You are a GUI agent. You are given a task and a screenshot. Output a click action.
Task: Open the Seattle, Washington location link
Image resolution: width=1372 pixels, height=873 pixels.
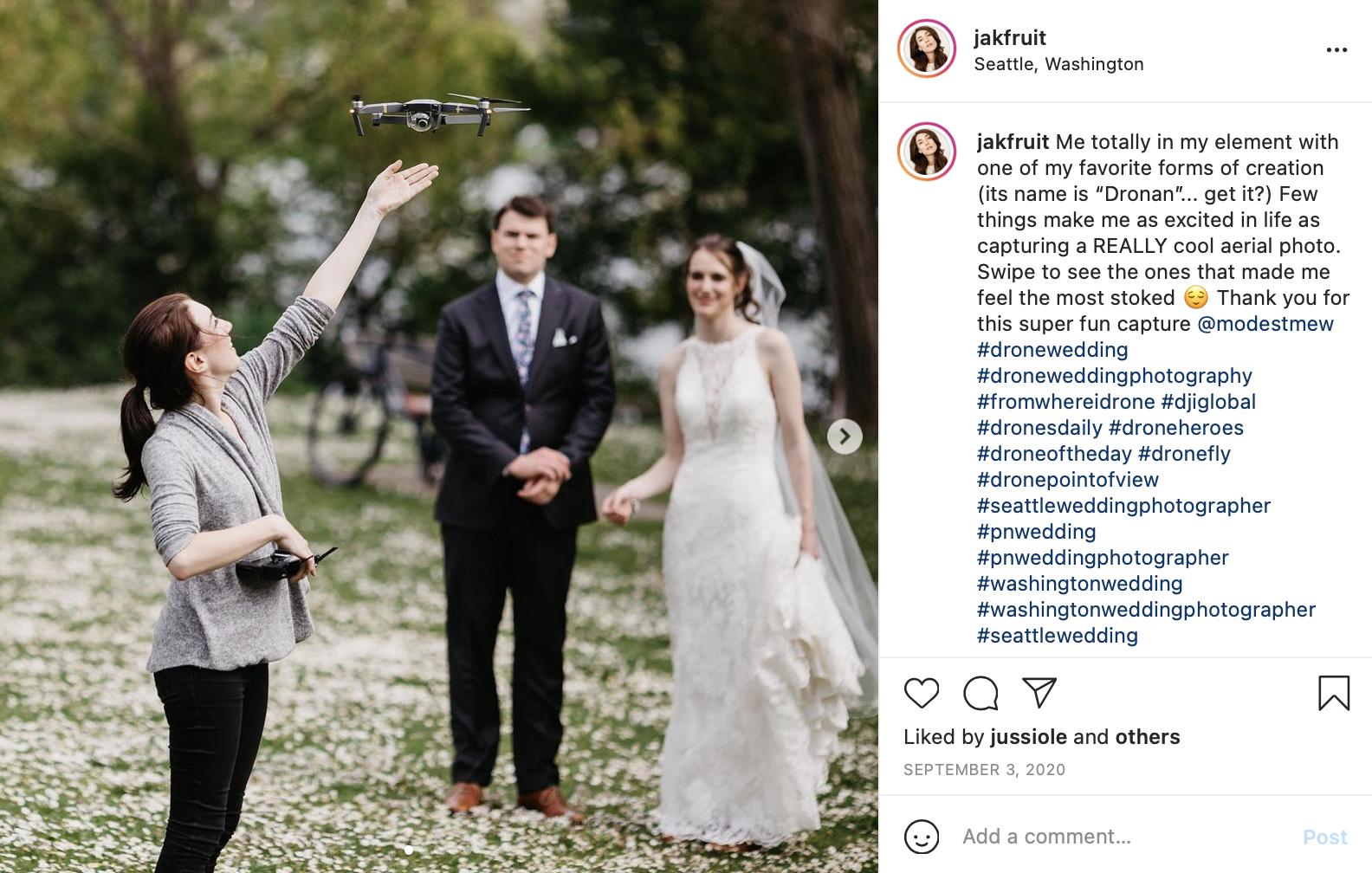(x=1058, y=64)
